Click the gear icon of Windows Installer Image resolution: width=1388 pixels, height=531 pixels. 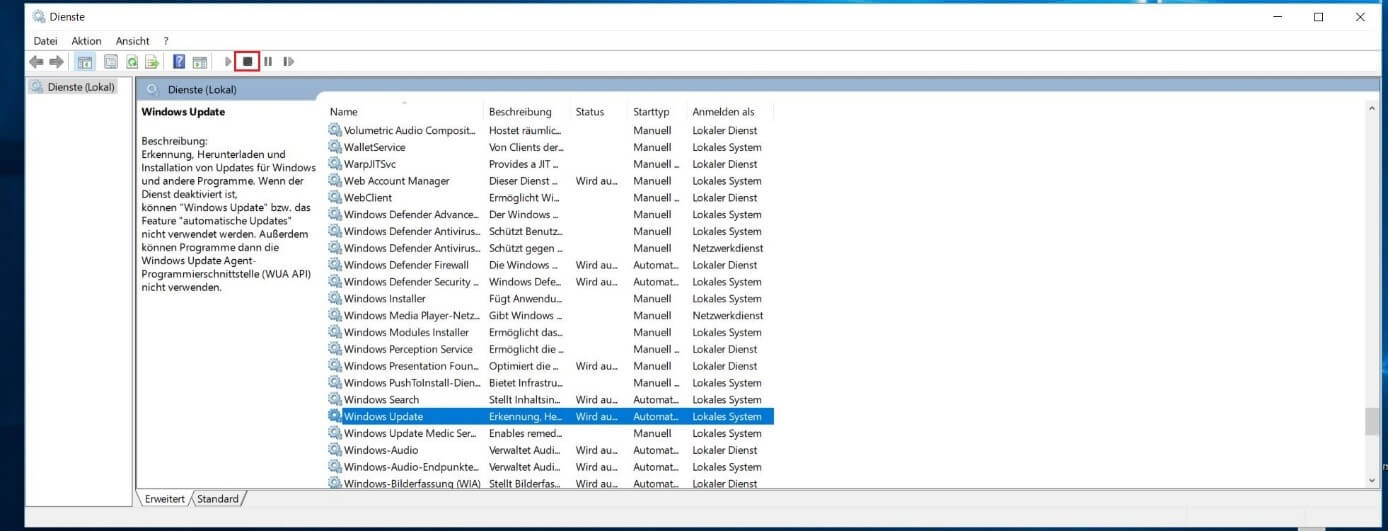click(335, 298)
